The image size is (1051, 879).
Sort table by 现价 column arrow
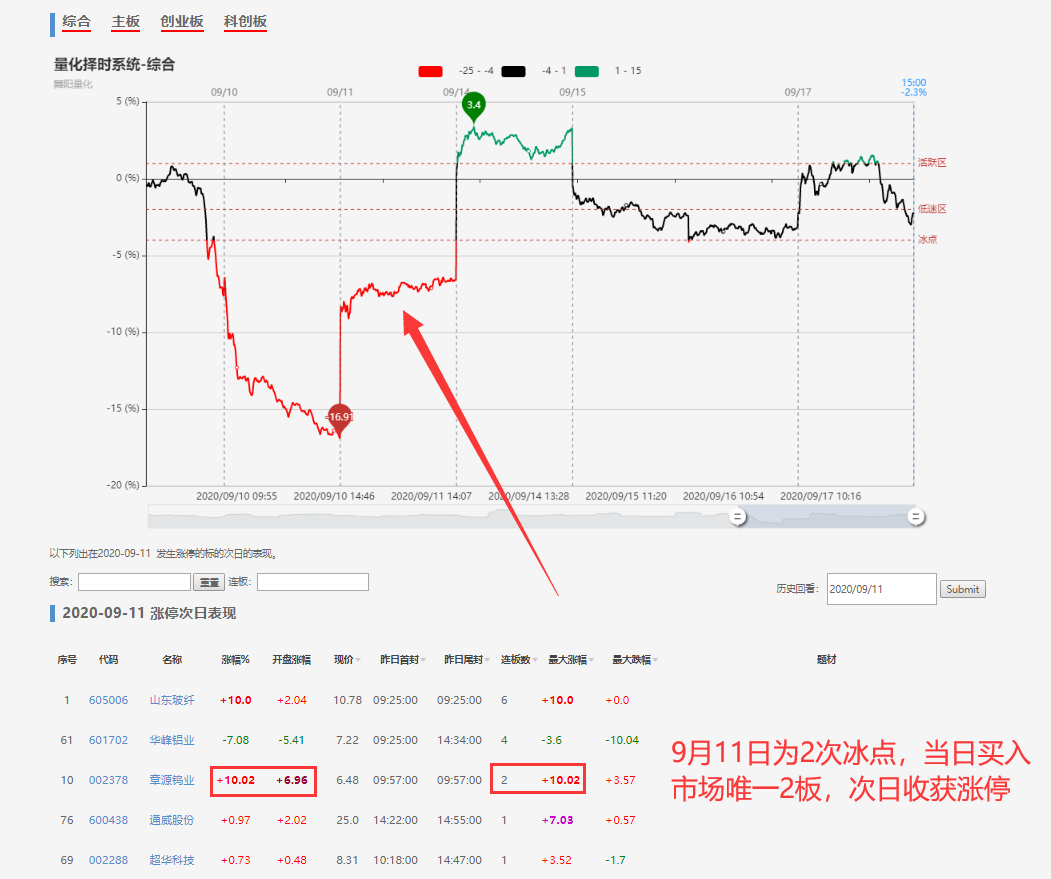tap(359, 660)
